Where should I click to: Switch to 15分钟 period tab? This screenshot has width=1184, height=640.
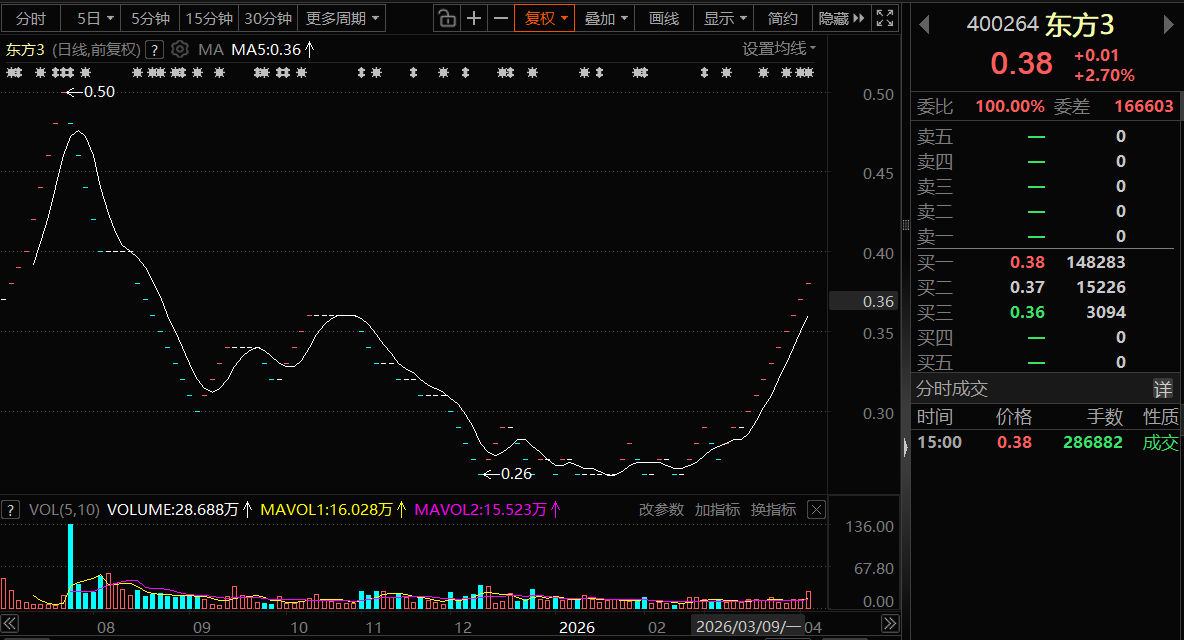point(209,18)
